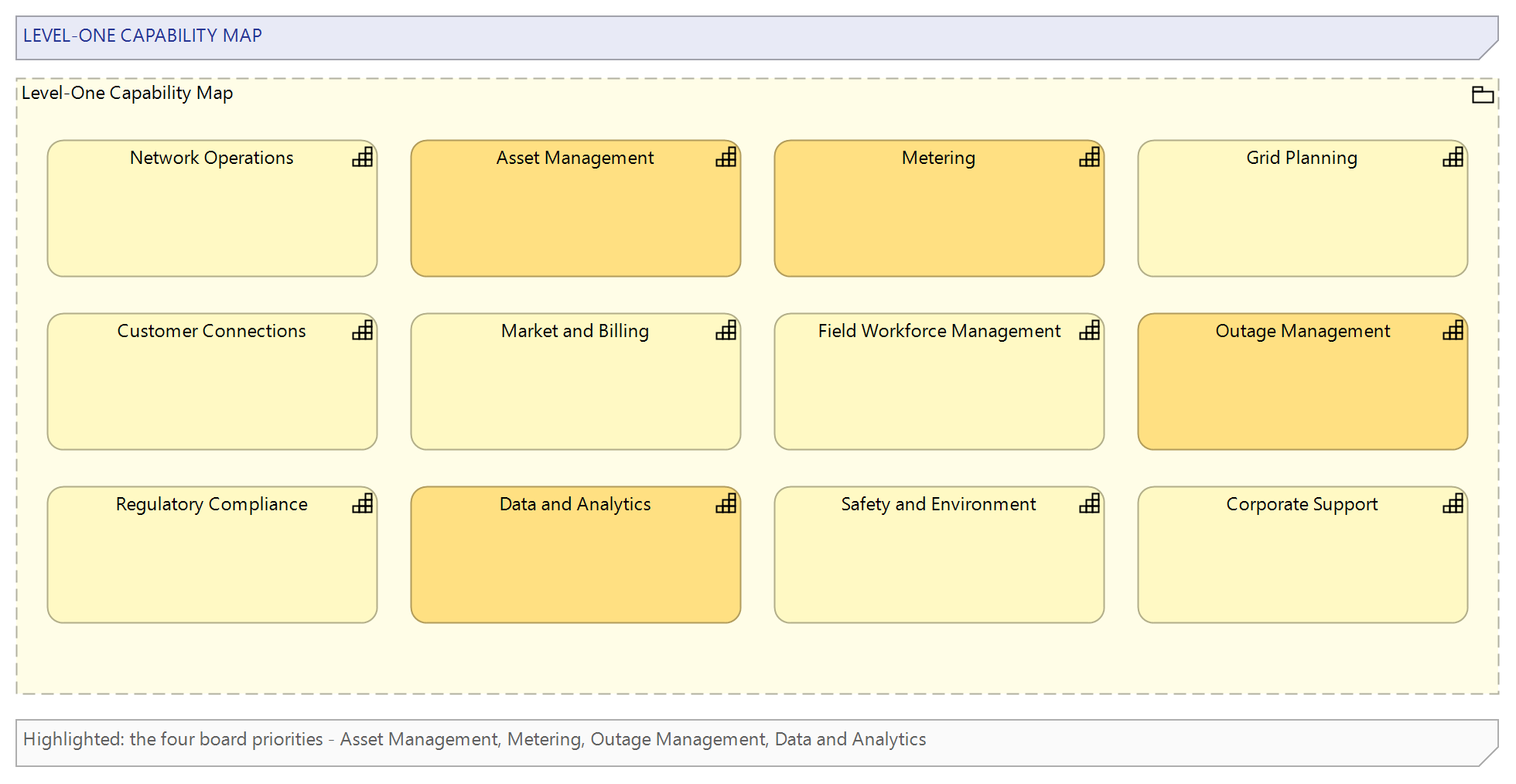Click capability icon on Network Operations

363,158
